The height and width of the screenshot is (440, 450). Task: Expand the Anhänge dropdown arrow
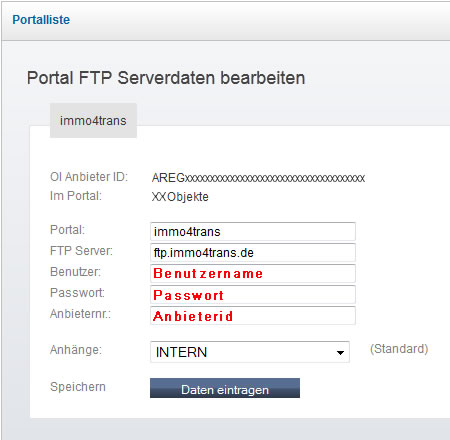340,352
